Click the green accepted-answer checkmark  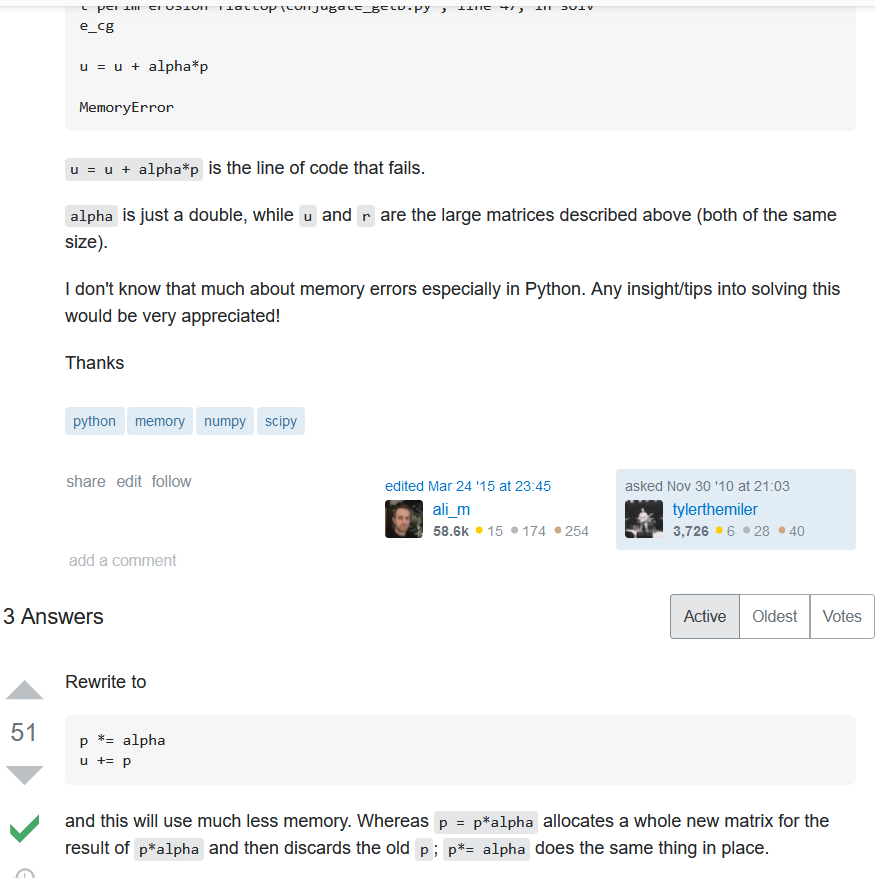23,829
